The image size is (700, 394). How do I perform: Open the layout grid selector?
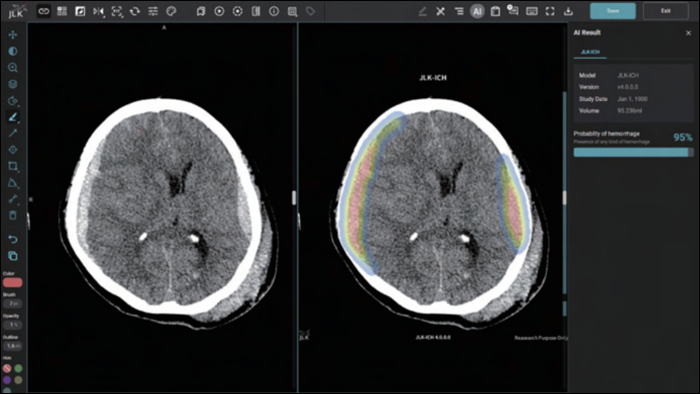coord(62,11)
